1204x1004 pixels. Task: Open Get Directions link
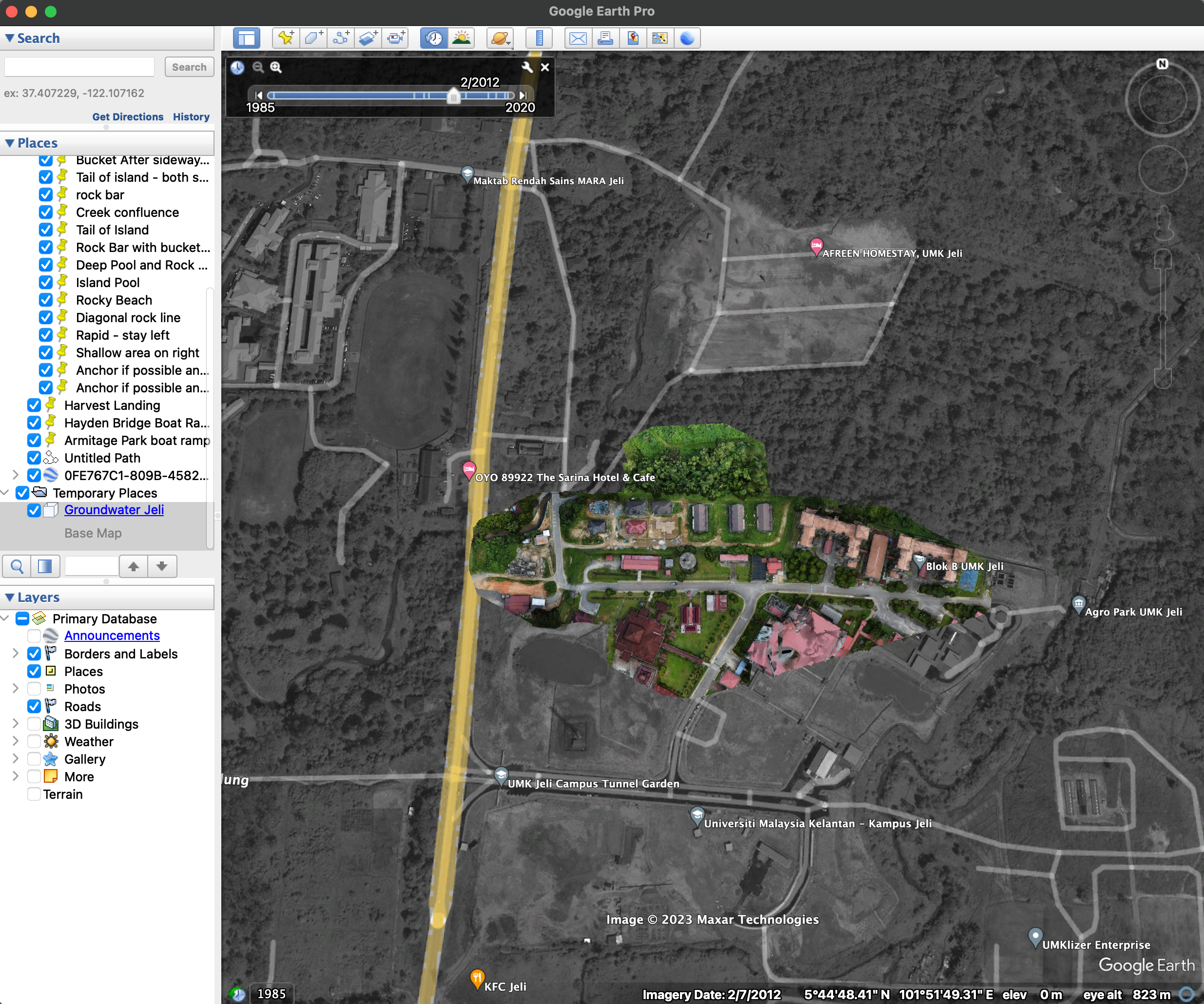click(x=128, y=117)
